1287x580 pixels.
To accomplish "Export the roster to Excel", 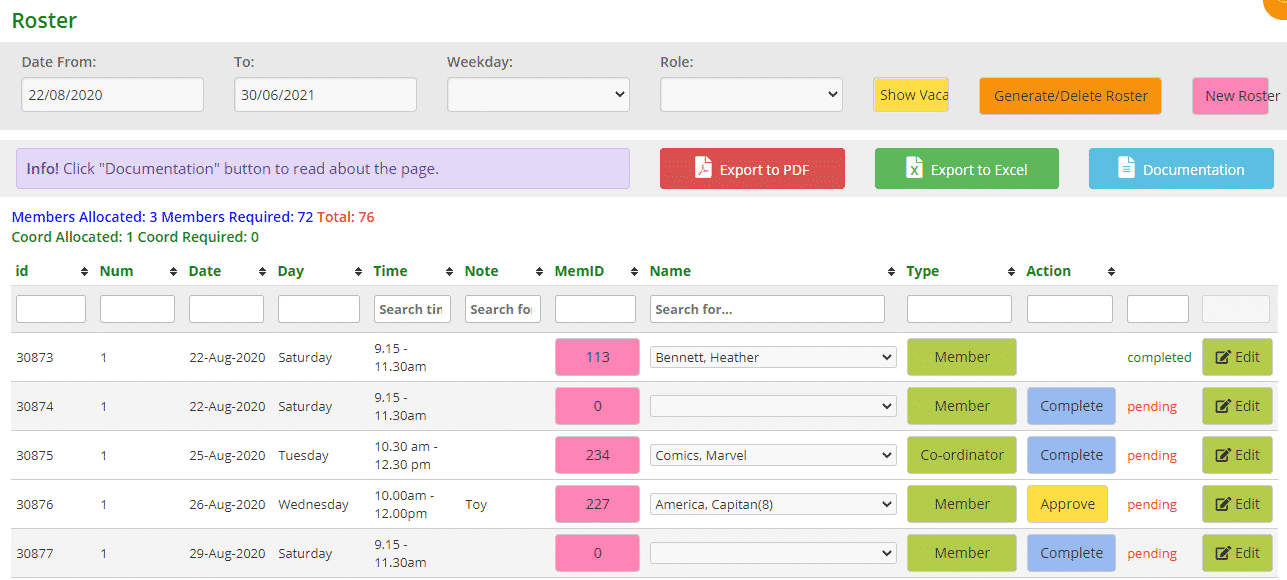I will click(966, 168).
